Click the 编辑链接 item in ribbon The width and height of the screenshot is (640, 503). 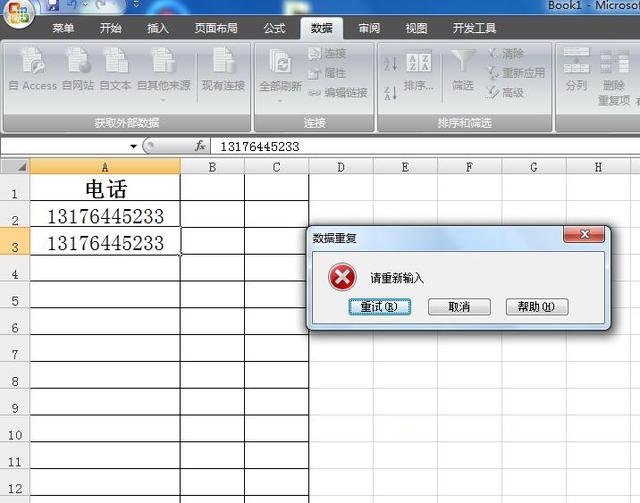(x=338, y=93)
